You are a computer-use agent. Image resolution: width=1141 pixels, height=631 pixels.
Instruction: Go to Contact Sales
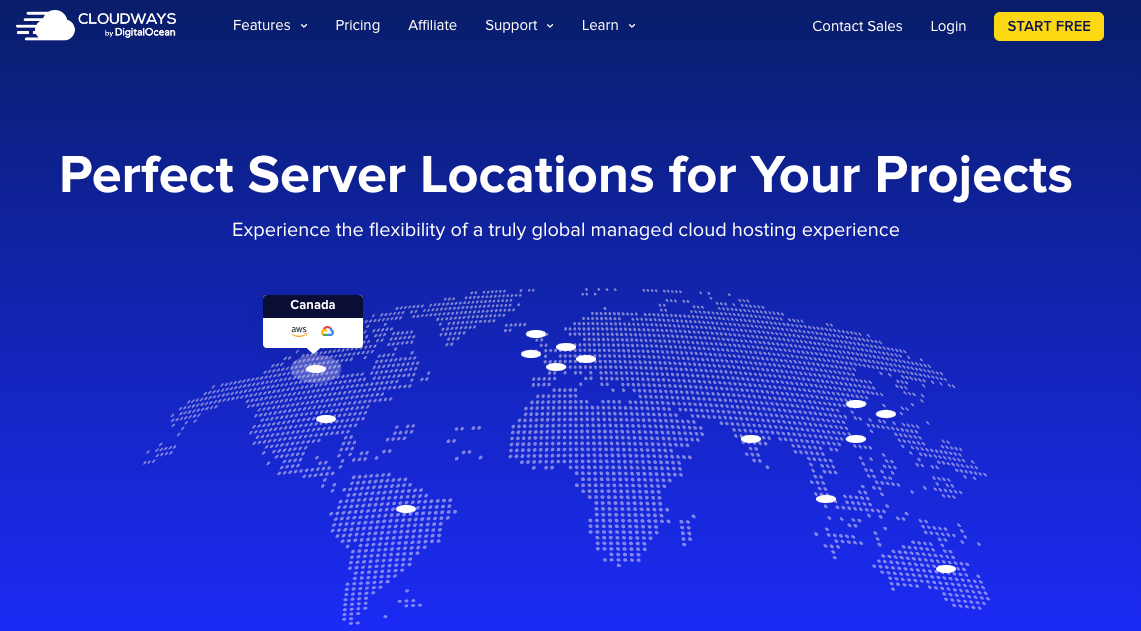pyautogui.click(x=857, y=26)
